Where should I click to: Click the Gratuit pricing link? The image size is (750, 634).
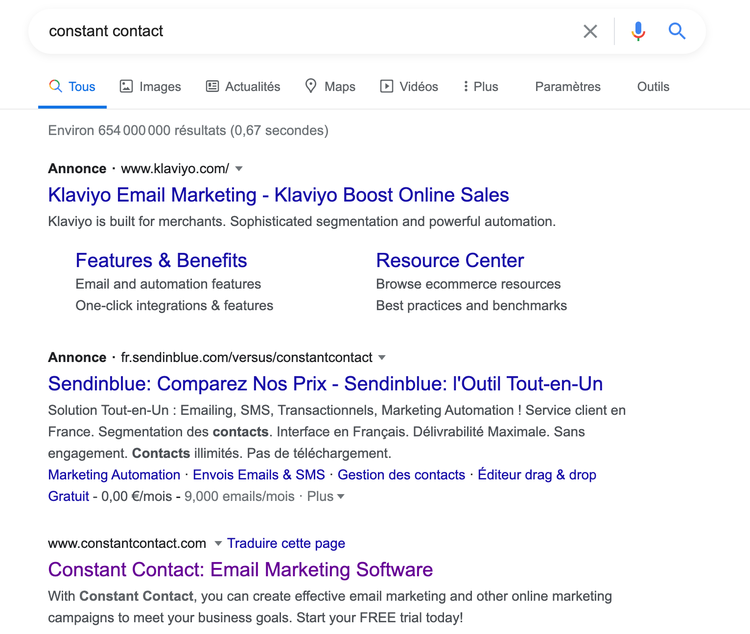coord(68,496)
